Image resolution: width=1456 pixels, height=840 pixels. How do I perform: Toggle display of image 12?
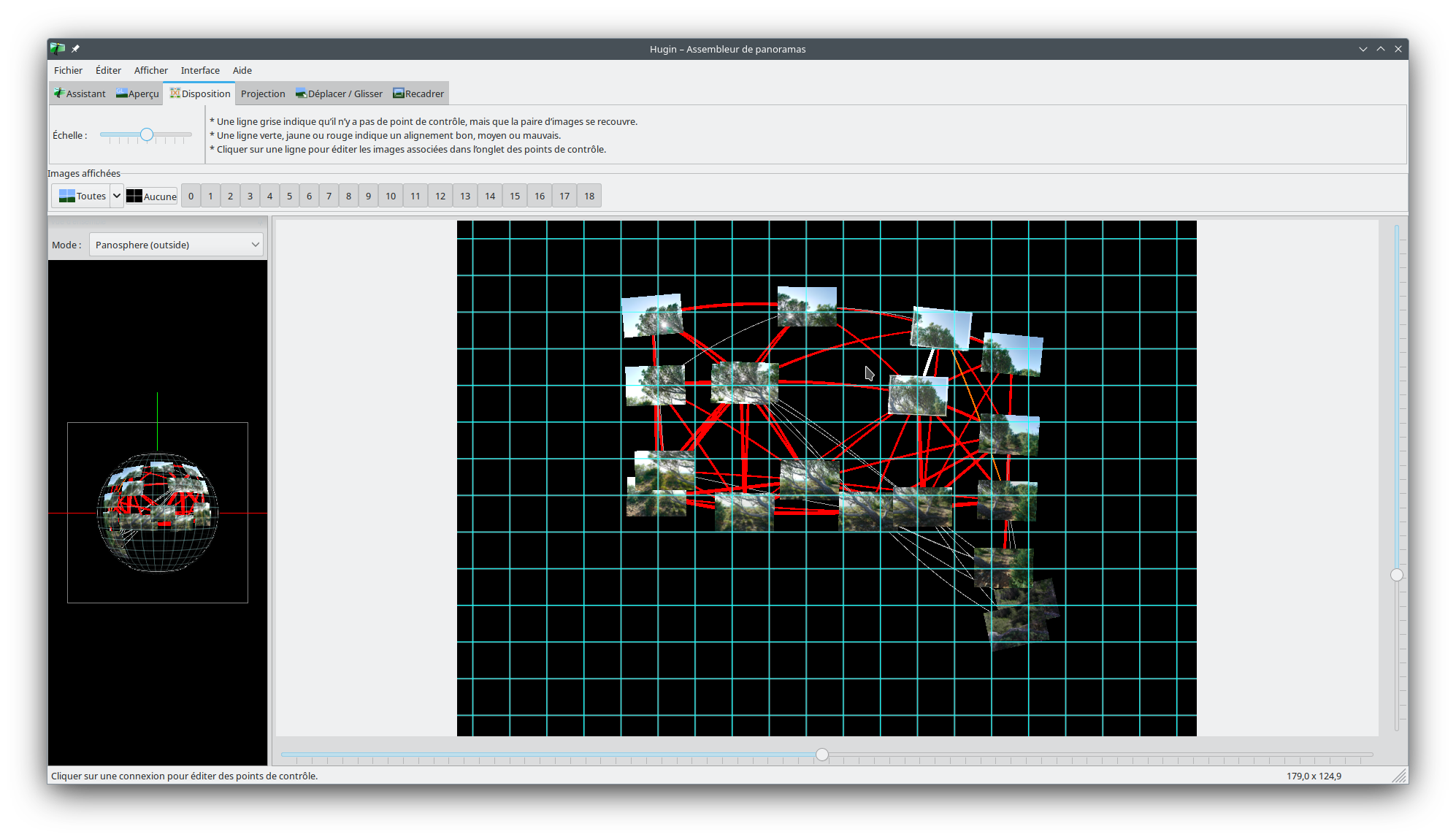440,196
